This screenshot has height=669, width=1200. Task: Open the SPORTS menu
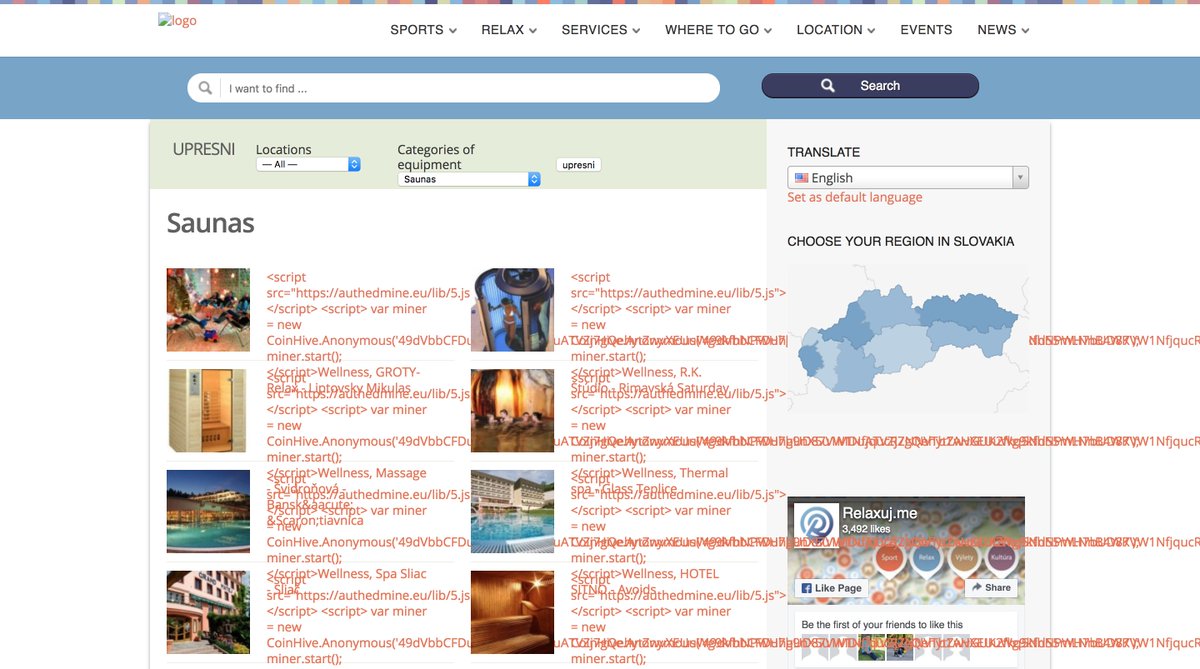point(423,30)
